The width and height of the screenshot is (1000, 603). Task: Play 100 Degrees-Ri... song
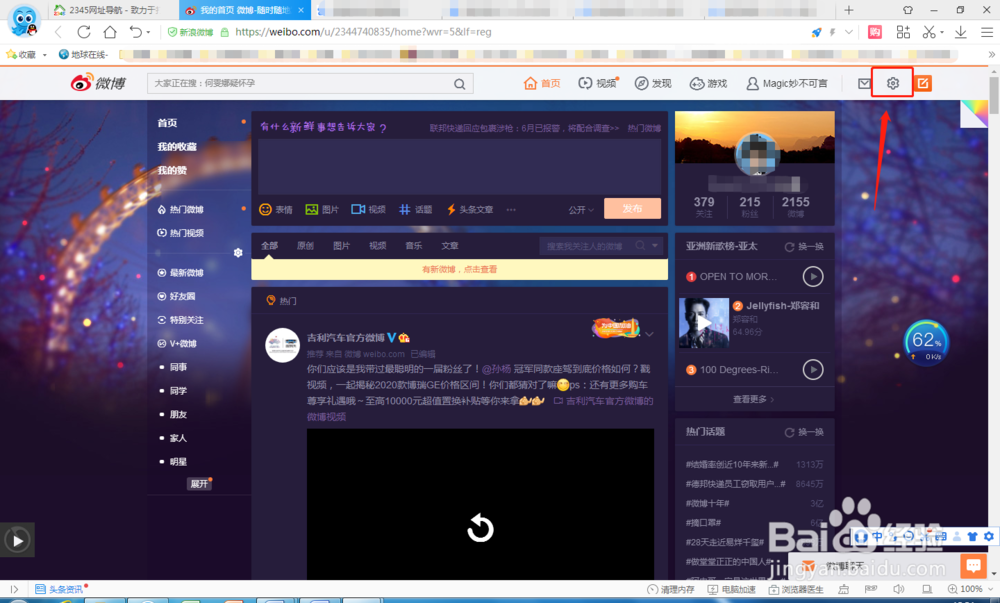[812, 369]
